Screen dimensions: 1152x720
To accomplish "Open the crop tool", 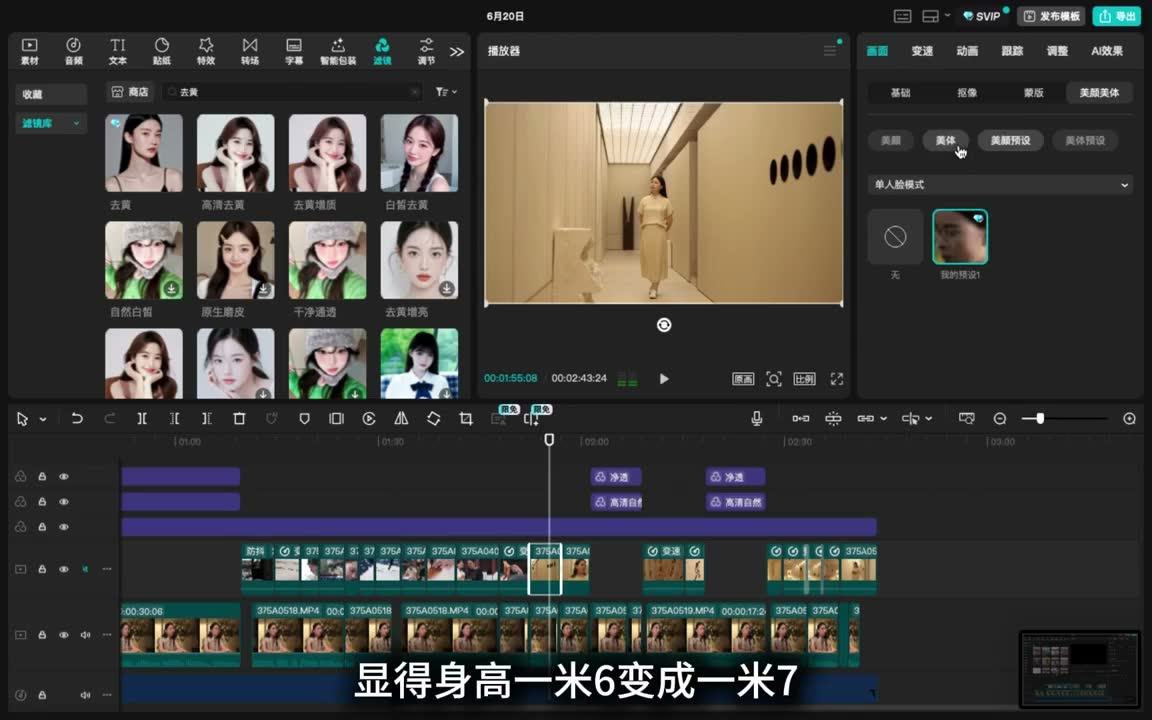I will (x=466, y=418).
